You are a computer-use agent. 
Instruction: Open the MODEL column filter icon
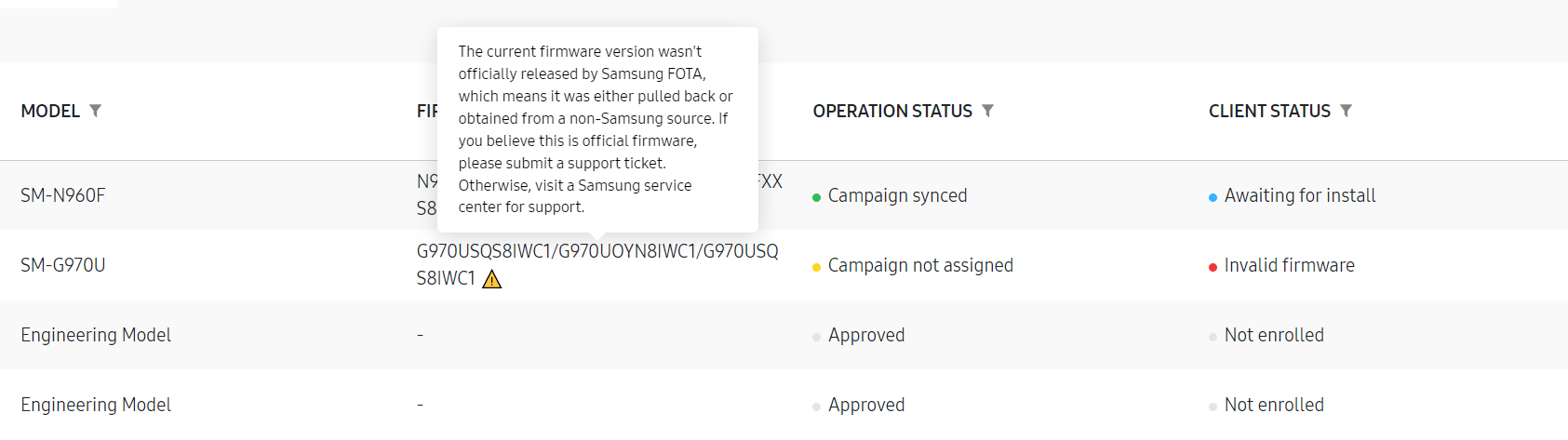click(95, 111)
